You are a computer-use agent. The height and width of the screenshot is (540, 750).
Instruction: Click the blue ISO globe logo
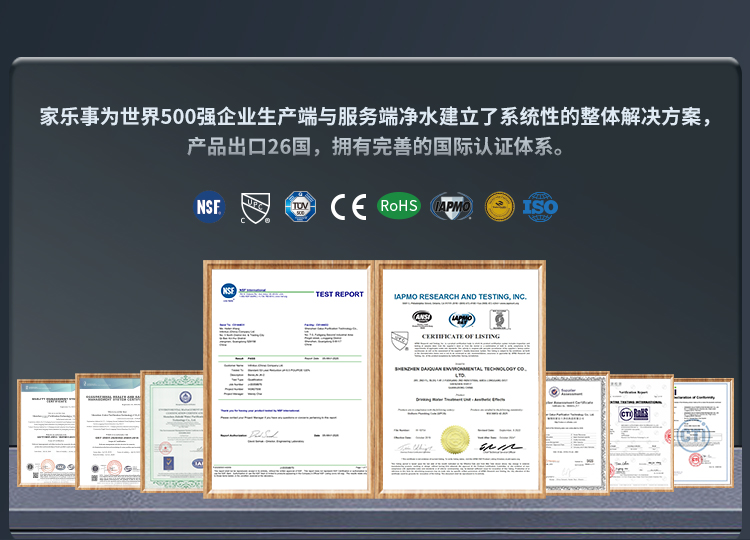click(x=540, y=207)
